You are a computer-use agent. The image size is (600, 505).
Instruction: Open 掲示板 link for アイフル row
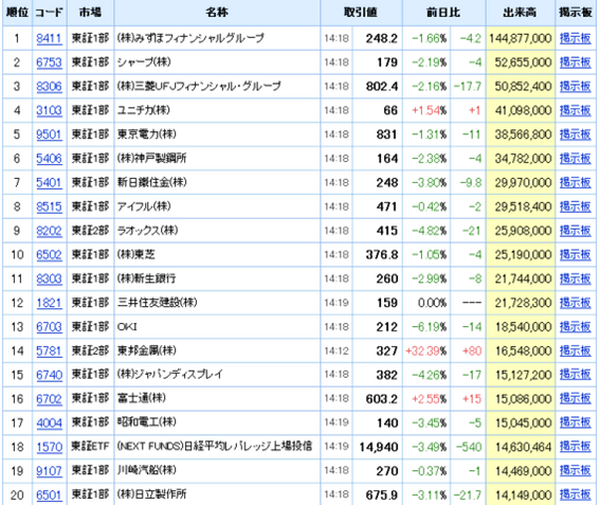click(x=575, y=207)
